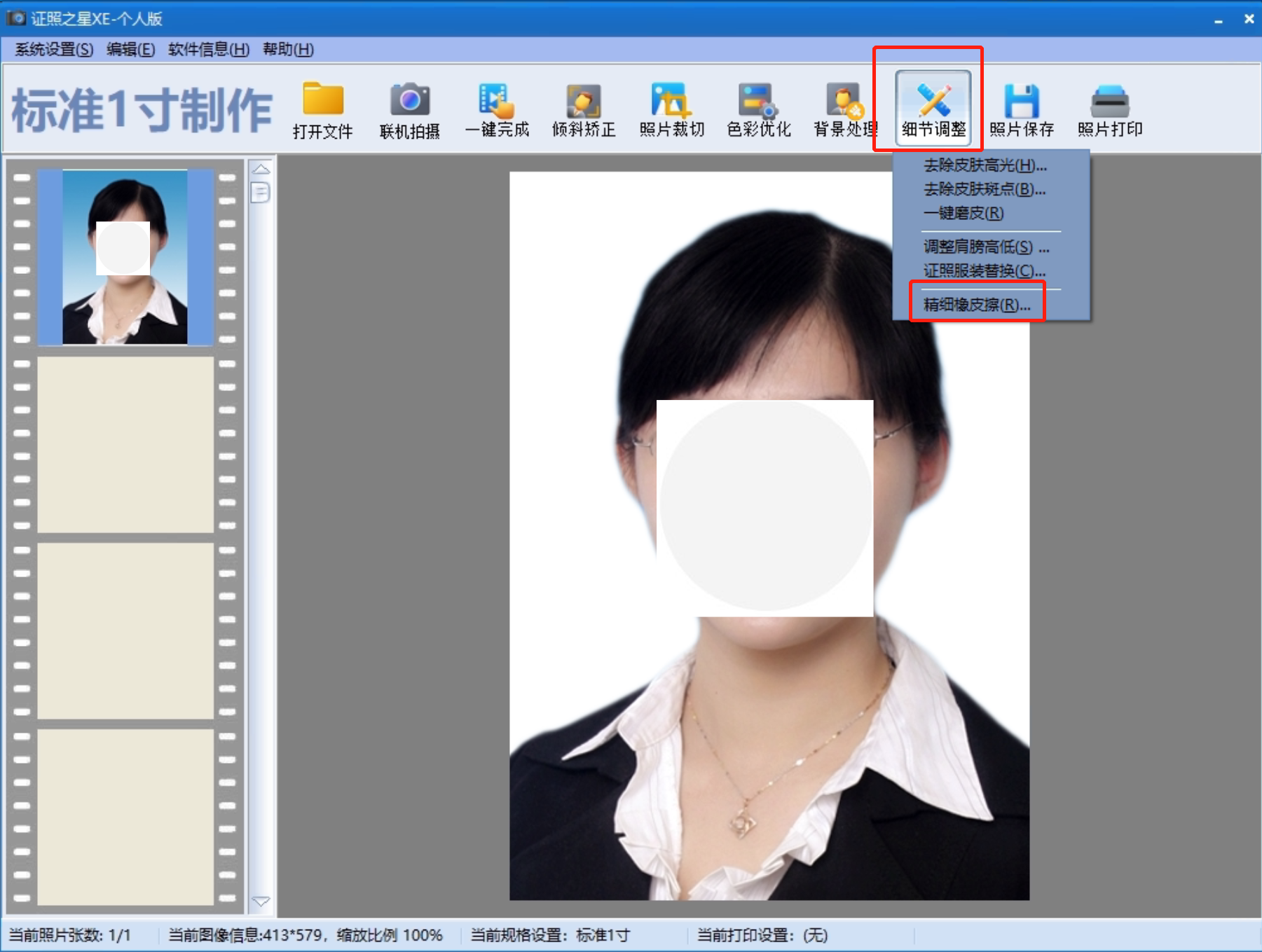Choose 去除皮肤斑点 menu entry
The width and height of the screenshot is (1262, 952).
click(x=983, y=190)
